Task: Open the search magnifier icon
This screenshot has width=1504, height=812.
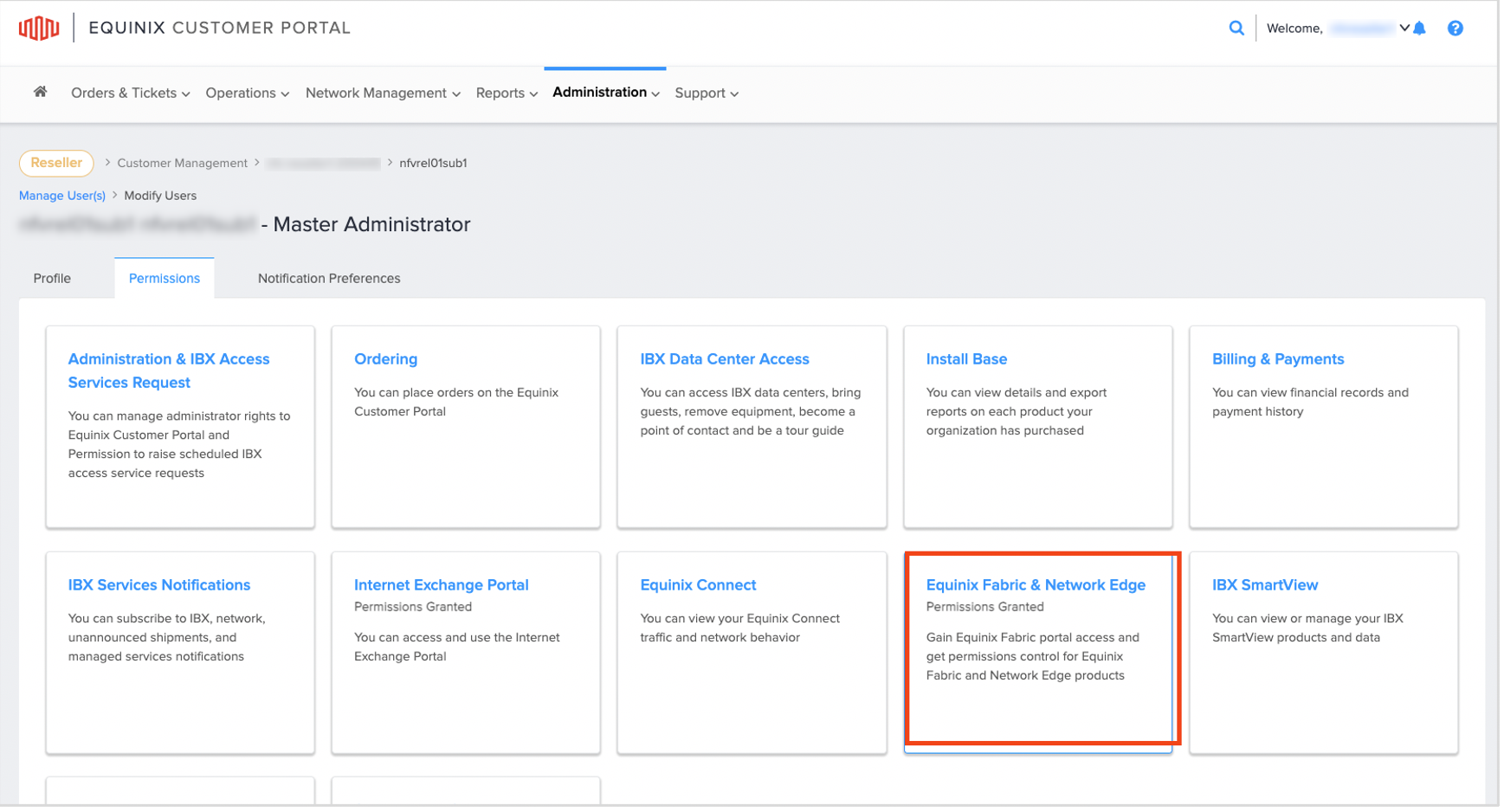Action: (x=1236, y=28)
